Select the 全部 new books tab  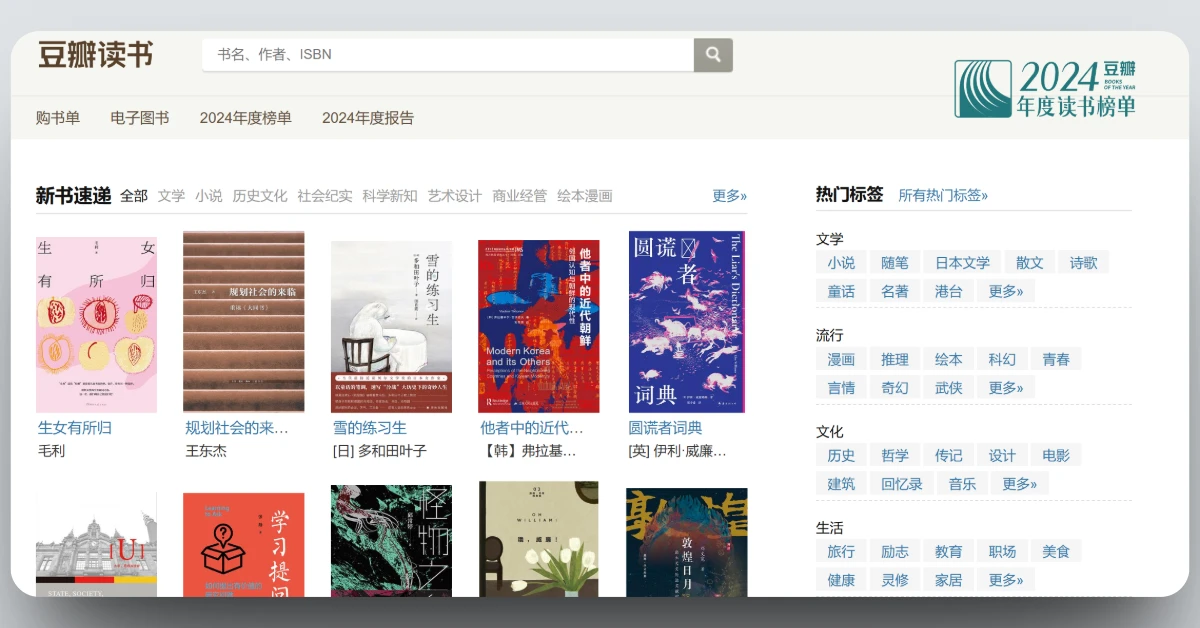(x=134, y=196)
